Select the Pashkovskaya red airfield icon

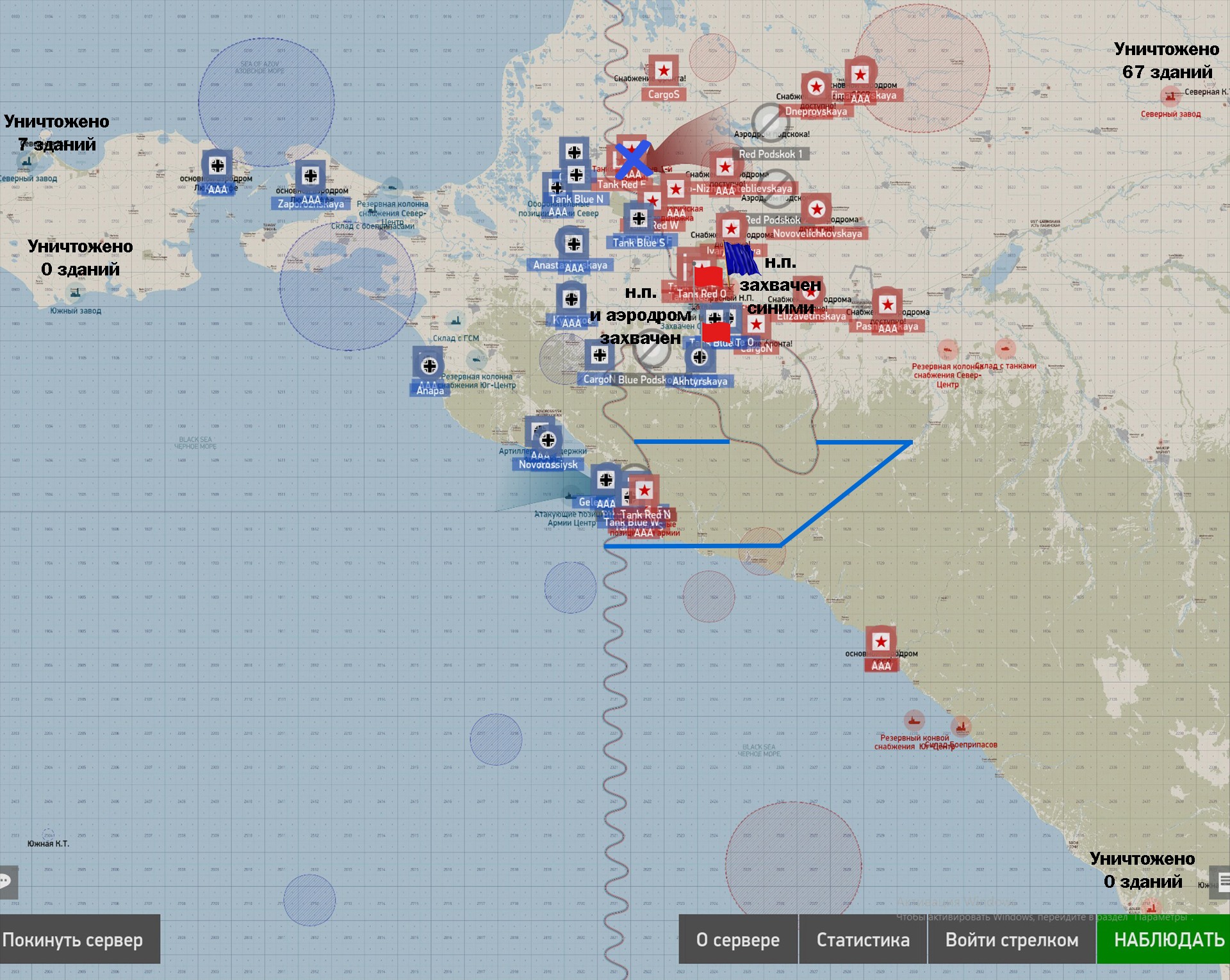pos(887,304)
